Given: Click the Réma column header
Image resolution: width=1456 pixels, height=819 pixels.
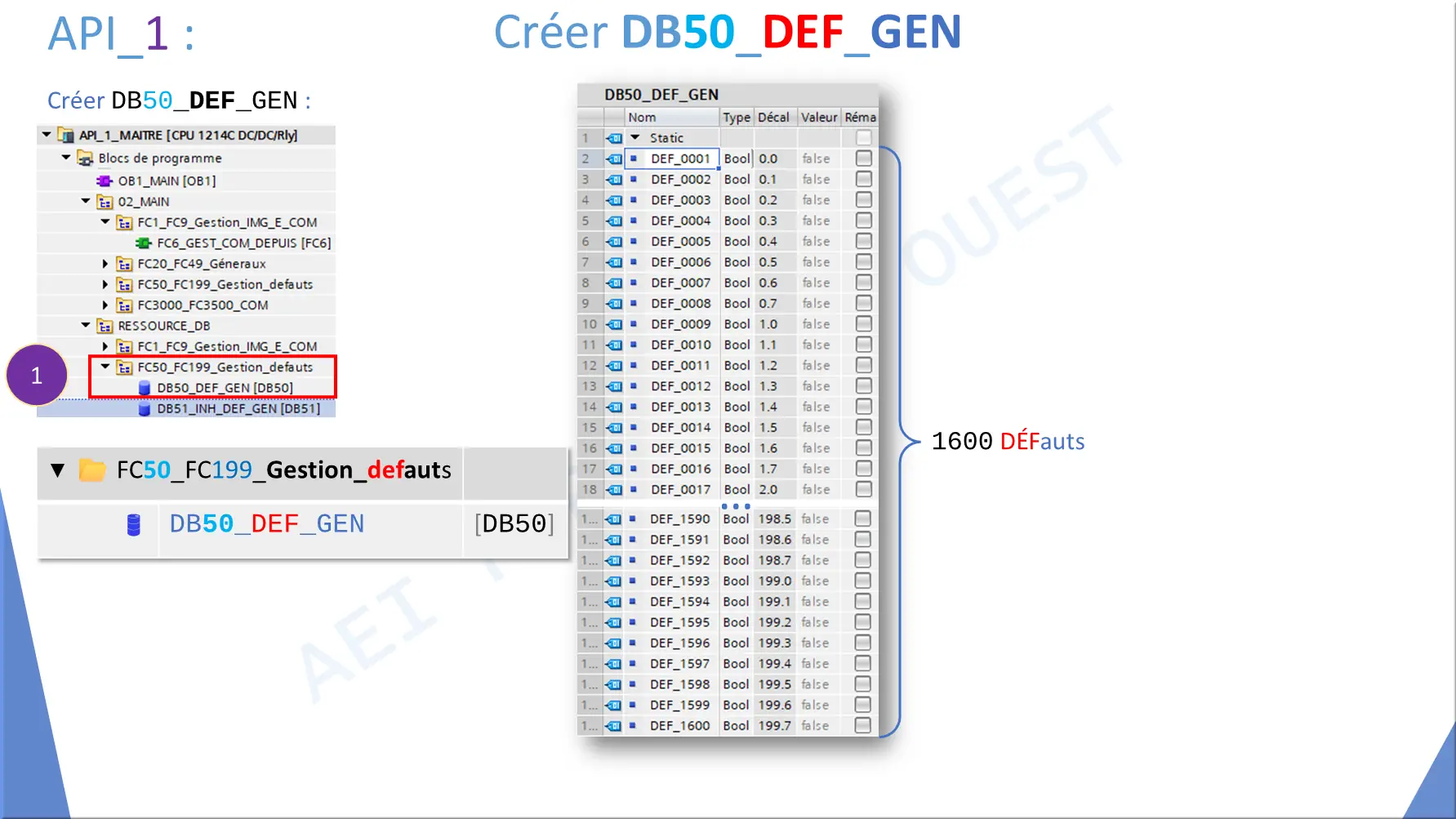Looking at the screenshot, I should [860, 118].
